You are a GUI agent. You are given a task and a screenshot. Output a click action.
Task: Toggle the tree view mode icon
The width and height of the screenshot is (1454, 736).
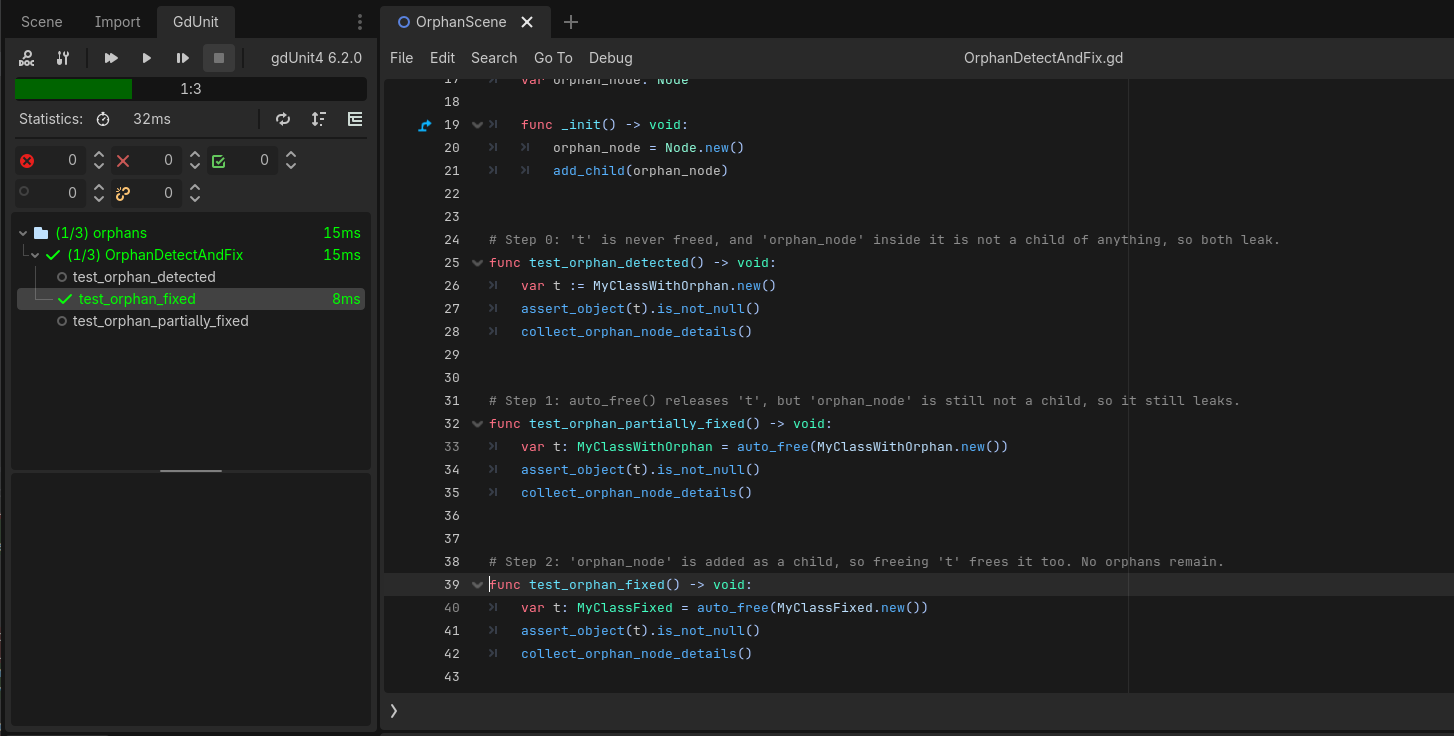coord(355,119)
